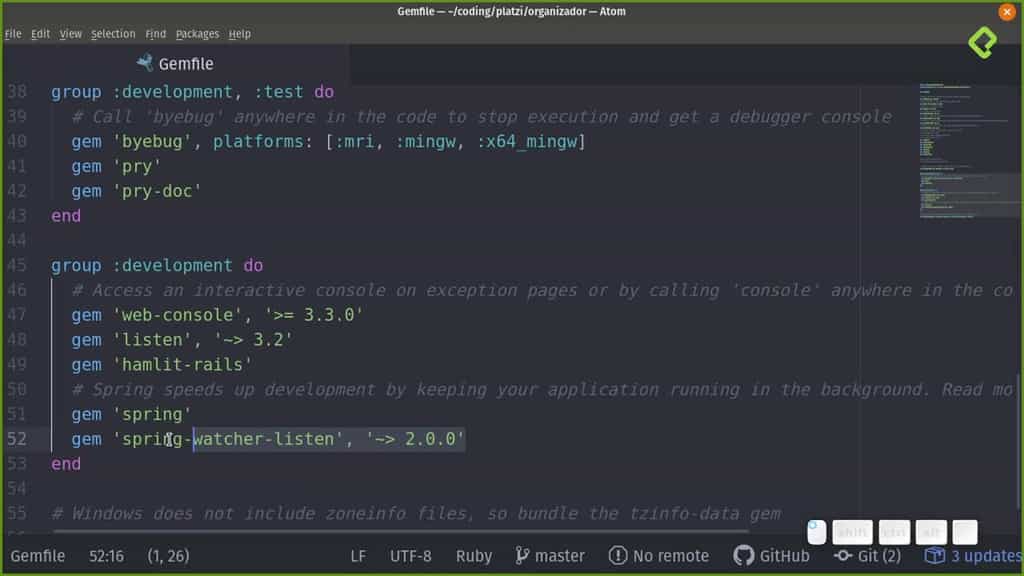The image size is (1024, 576).
Task: Change line endings by clicking LF
Action: pyautogui.click(x=358, y=555)
